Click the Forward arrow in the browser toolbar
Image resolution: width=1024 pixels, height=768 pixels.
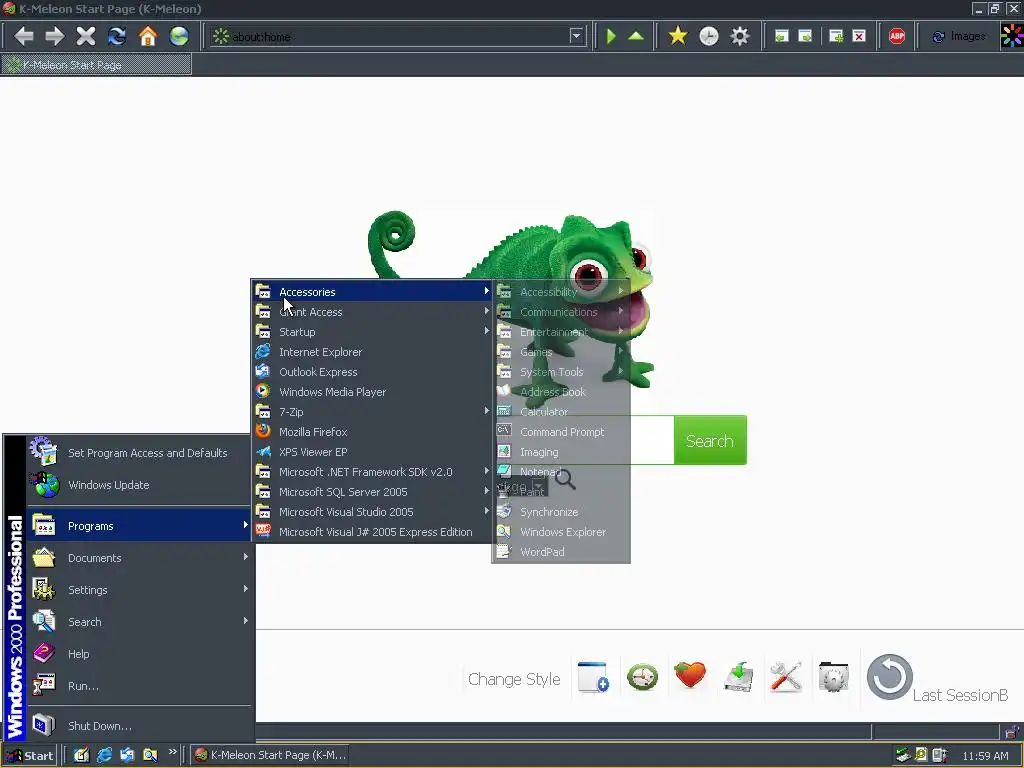click(54, 36)
